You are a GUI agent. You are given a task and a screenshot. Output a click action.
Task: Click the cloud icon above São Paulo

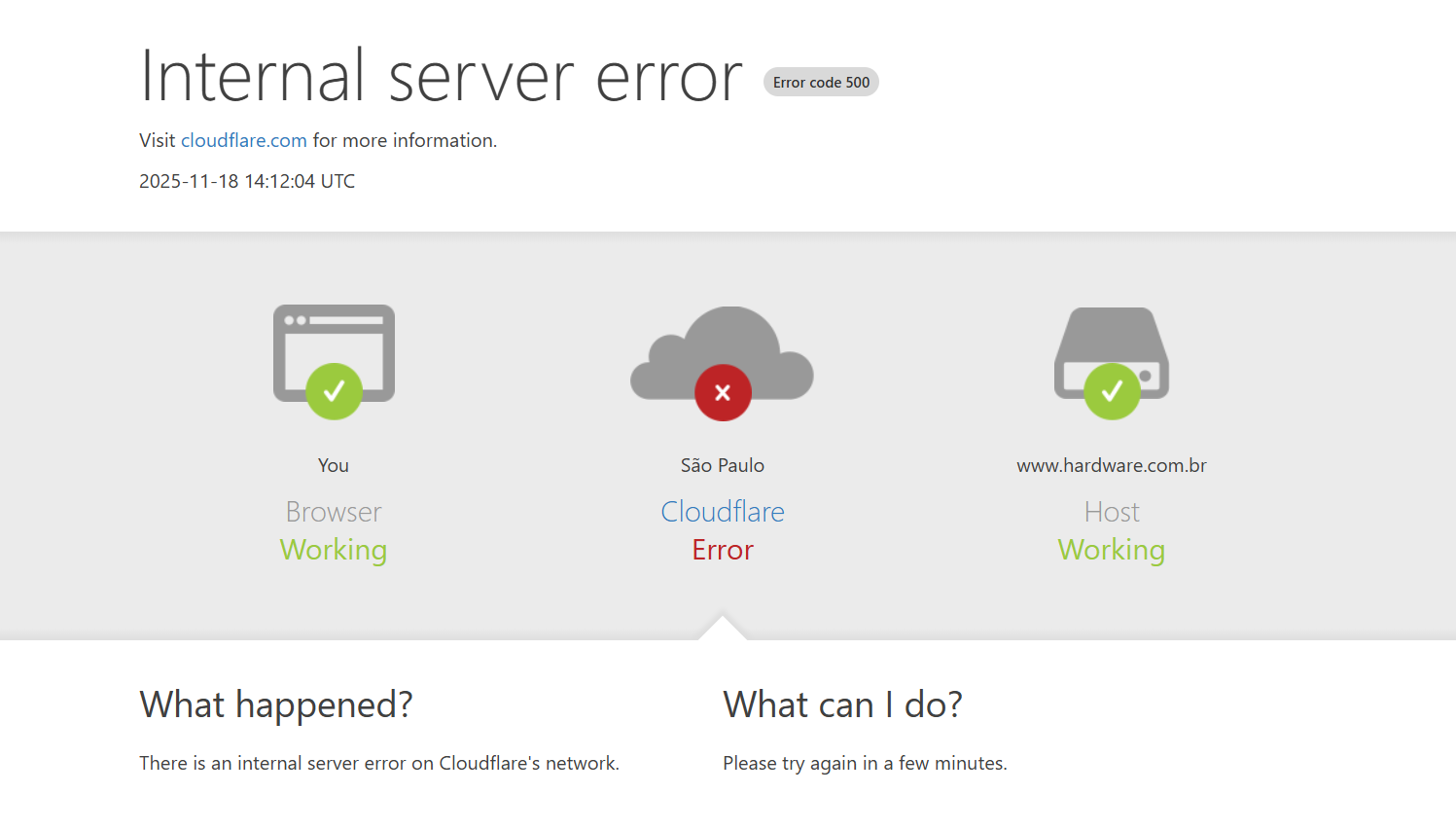(x=722, y=363)
